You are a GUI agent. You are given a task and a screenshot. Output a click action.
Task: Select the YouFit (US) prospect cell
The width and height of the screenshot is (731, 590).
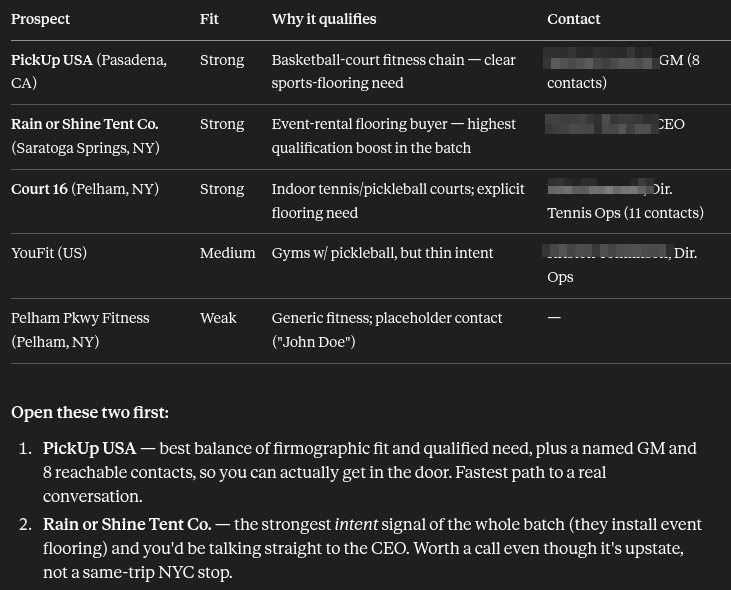(x=49, y=253)
